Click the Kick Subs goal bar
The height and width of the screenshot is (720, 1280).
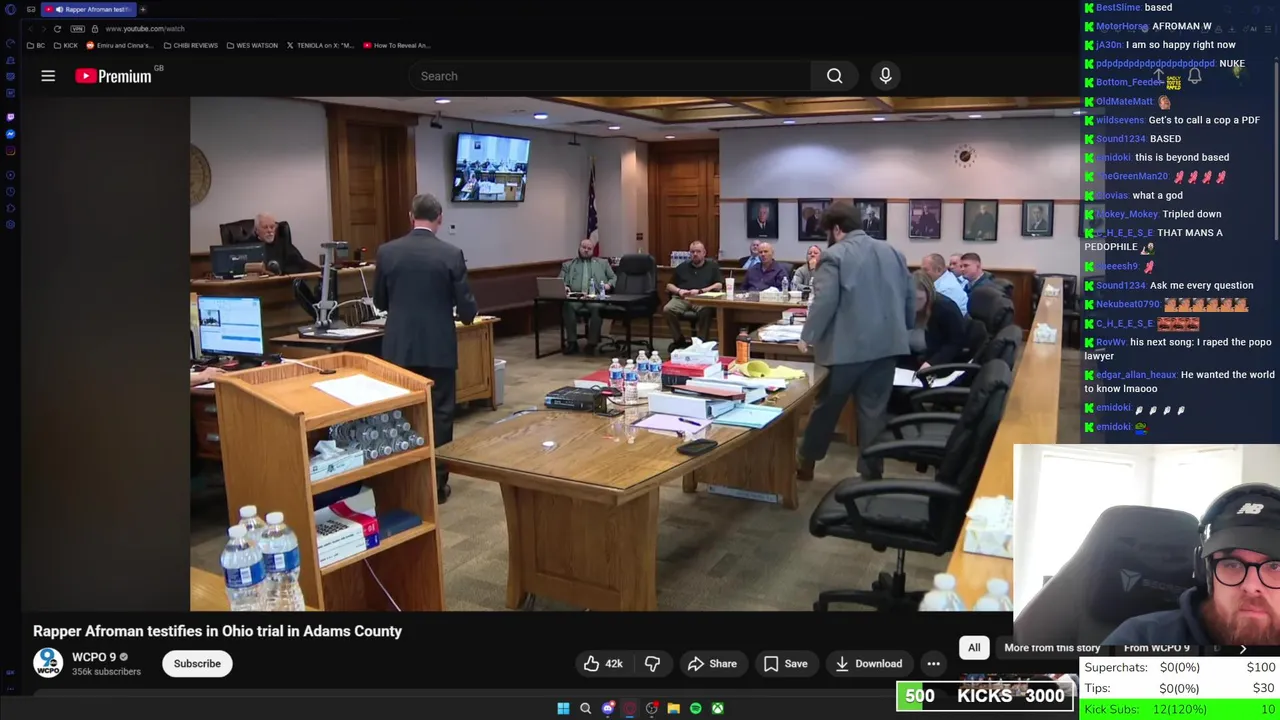tap(1179, 709)
